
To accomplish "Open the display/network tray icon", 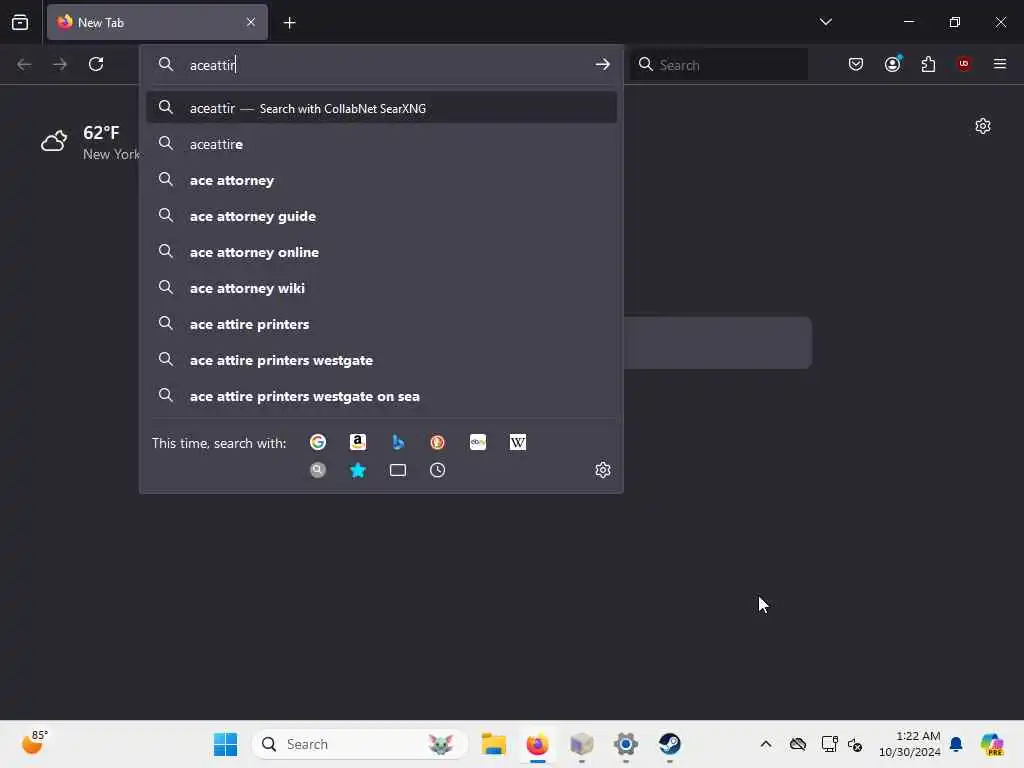I will 829,744.
